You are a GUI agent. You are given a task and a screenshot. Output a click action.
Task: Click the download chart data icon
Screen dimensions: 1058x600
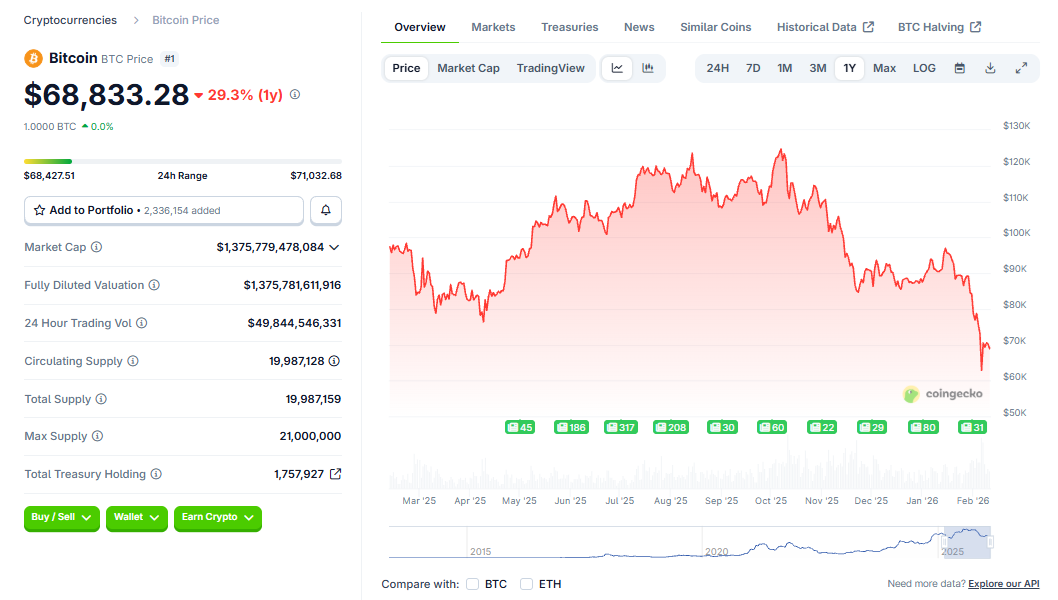(x=990, y=68)
